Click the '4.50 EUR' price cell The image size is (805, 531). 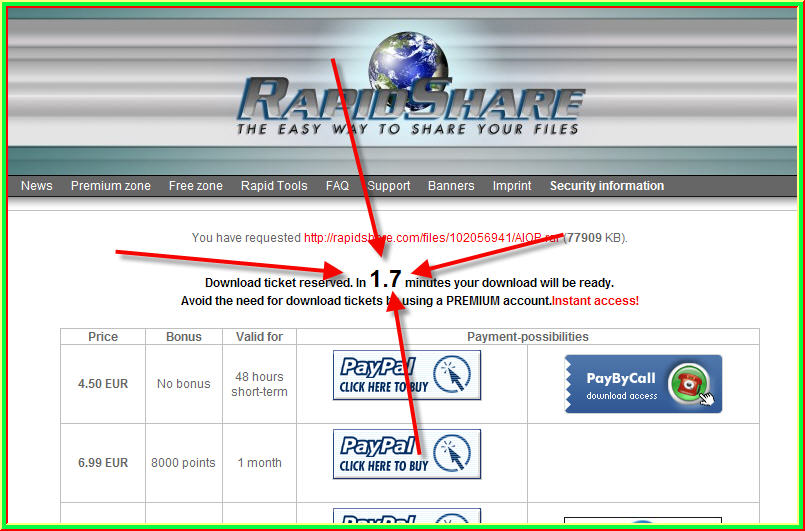[x=103, y=384]
